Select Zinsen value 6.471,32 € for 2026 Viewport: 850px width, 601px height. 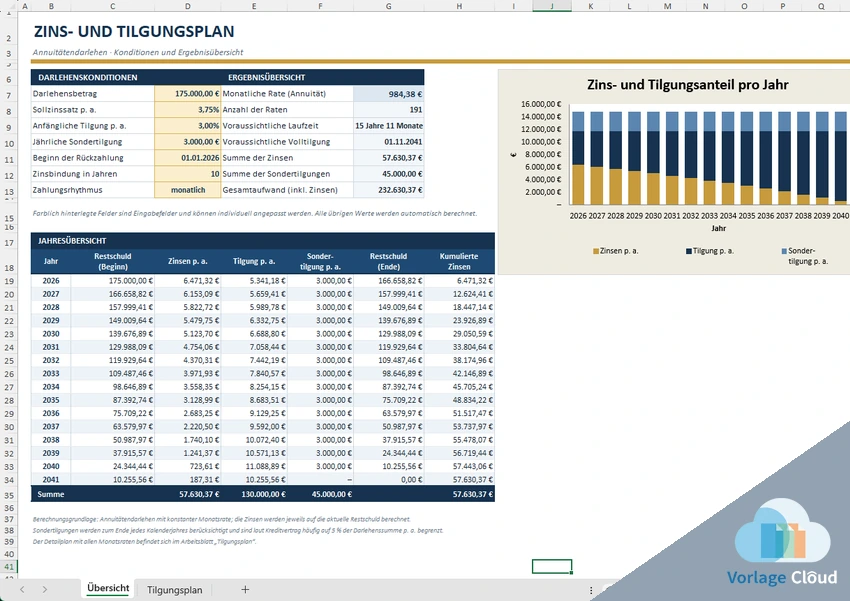pos(188,281)
